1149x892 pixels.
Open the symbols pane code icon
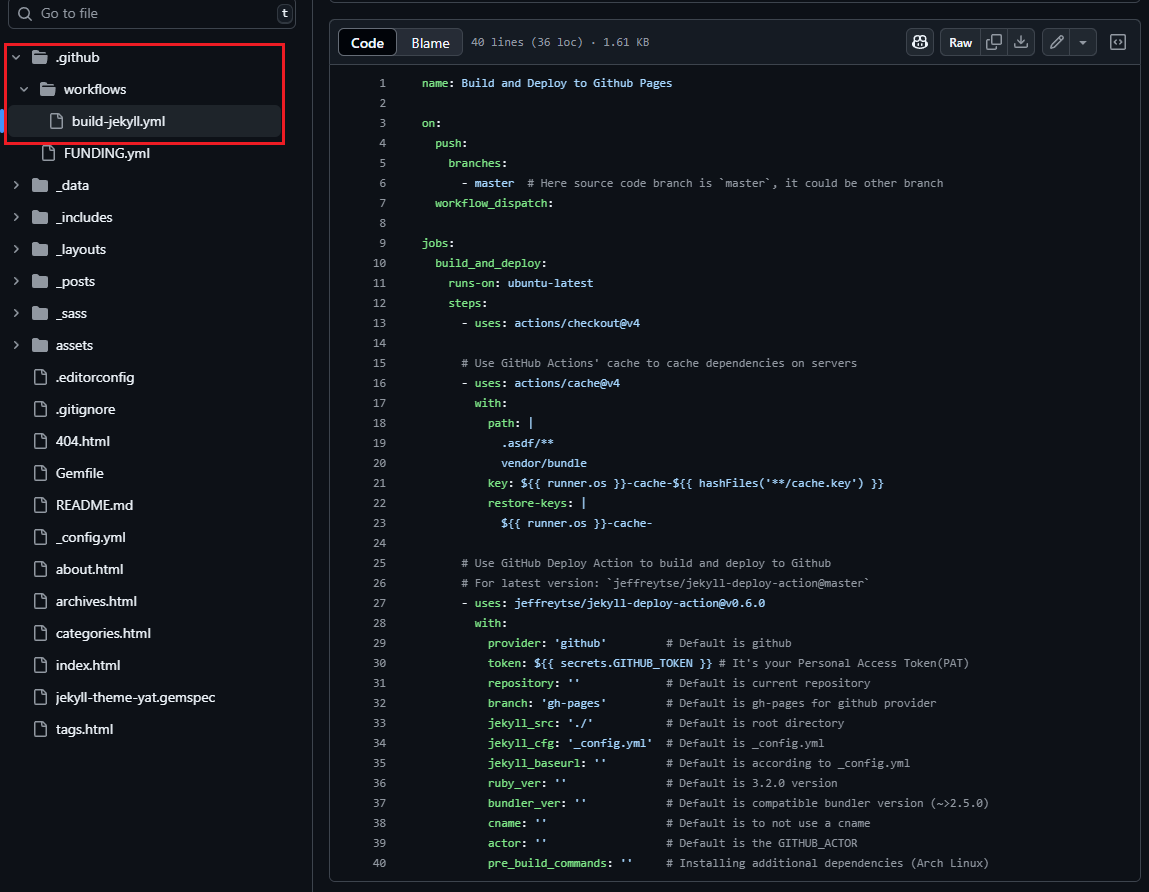pyautogui.click(x=1117, y=42)
